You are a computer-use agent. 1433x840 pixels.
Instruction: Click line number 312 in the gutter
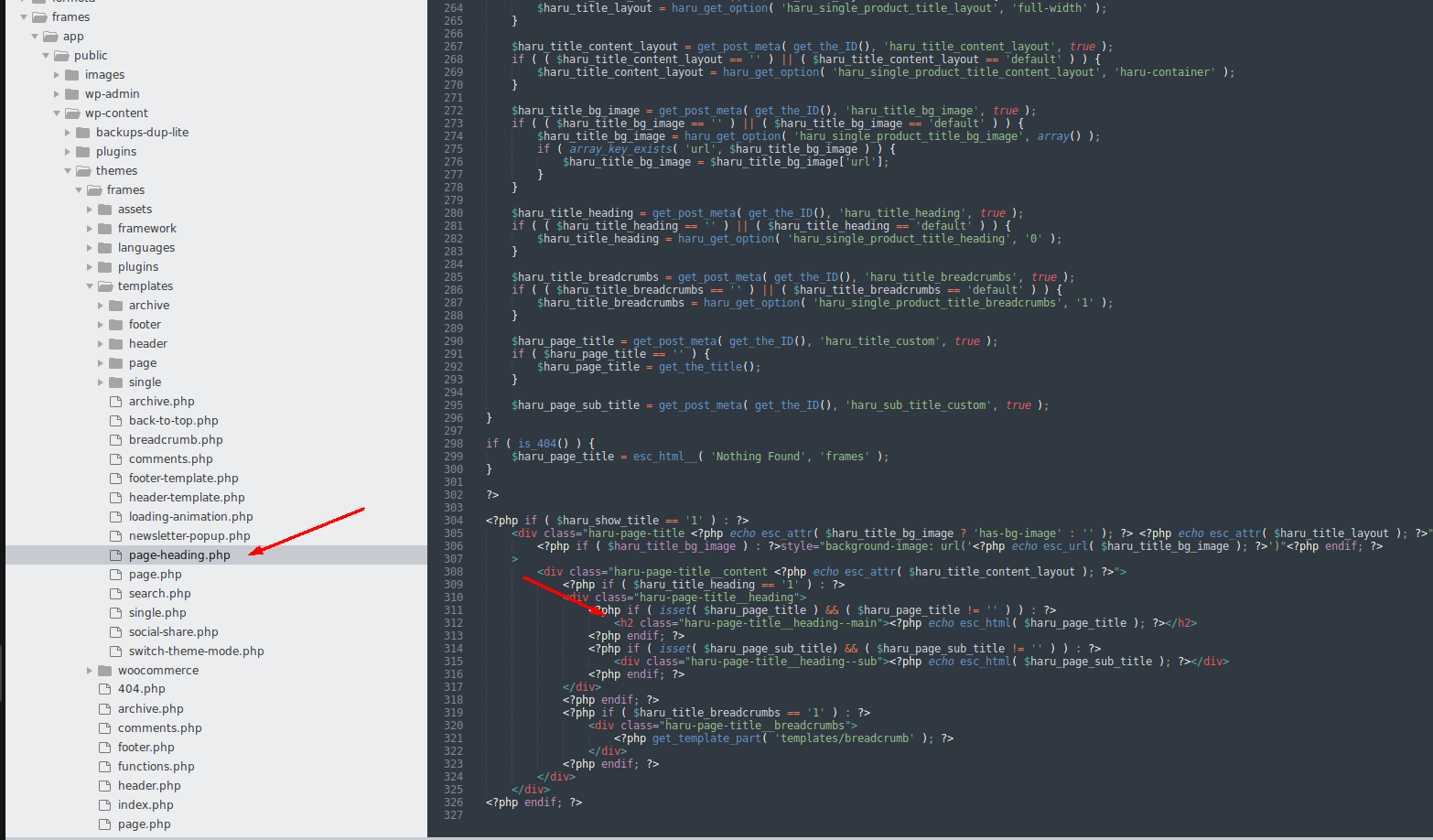(453, 623)
